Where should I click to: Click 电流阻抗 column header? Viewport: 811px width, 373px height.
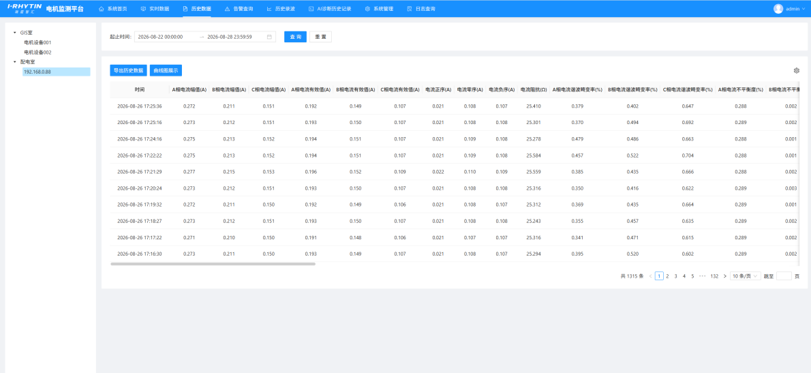coord(534,89)
